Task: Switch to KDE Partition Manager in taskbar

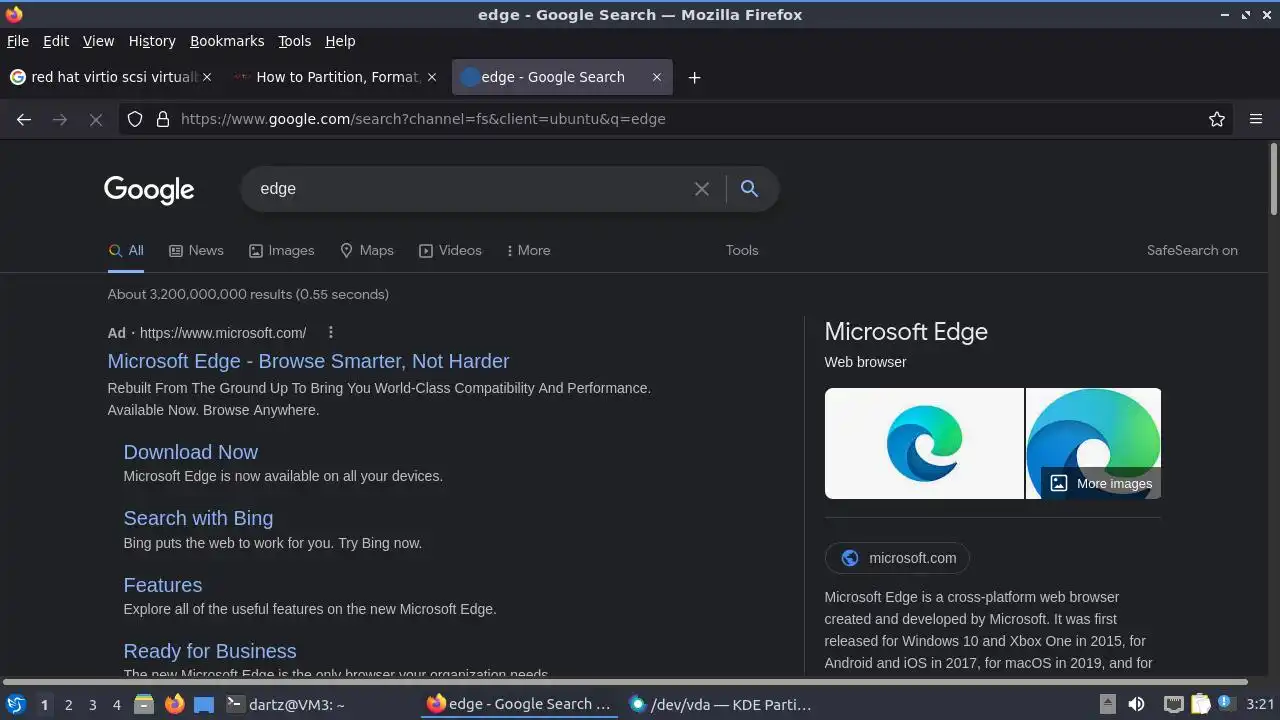Action: click(x=720, y=705)
